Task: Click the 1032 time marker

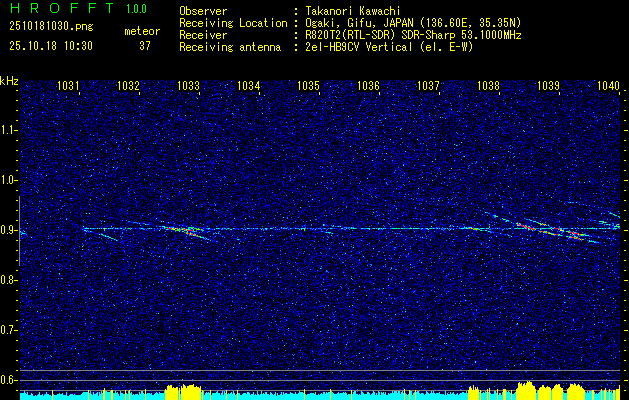Action: (128, 85)
